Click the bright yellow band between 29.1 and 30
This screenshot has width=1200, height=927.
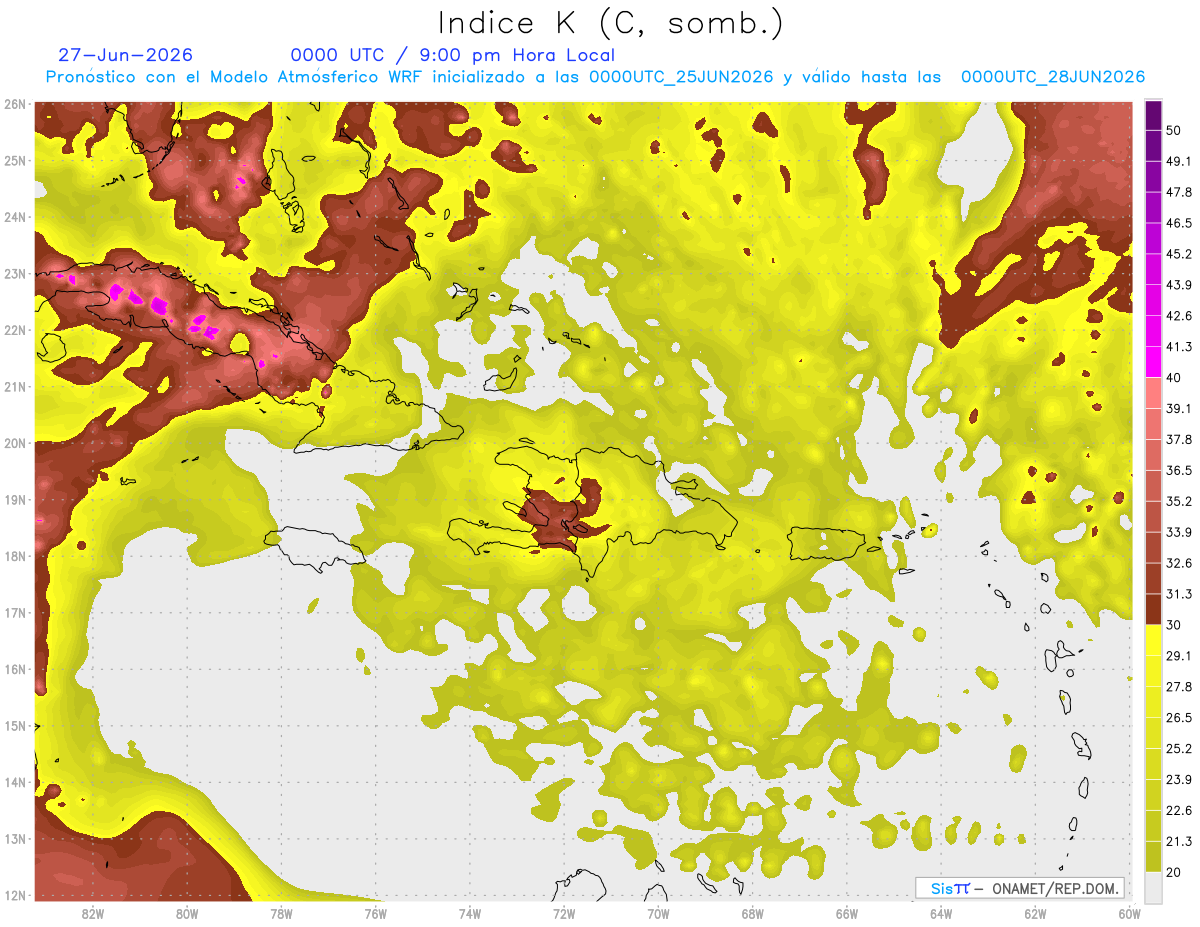1153,640
